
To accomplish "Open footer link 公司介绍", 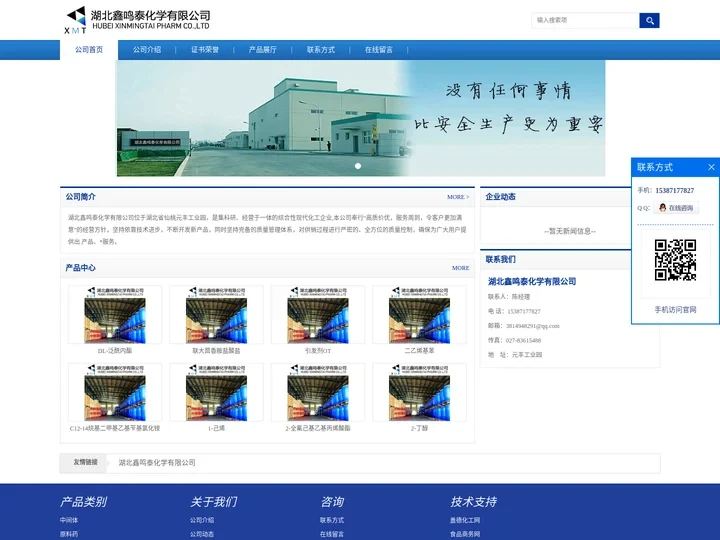I will [202, 520].
